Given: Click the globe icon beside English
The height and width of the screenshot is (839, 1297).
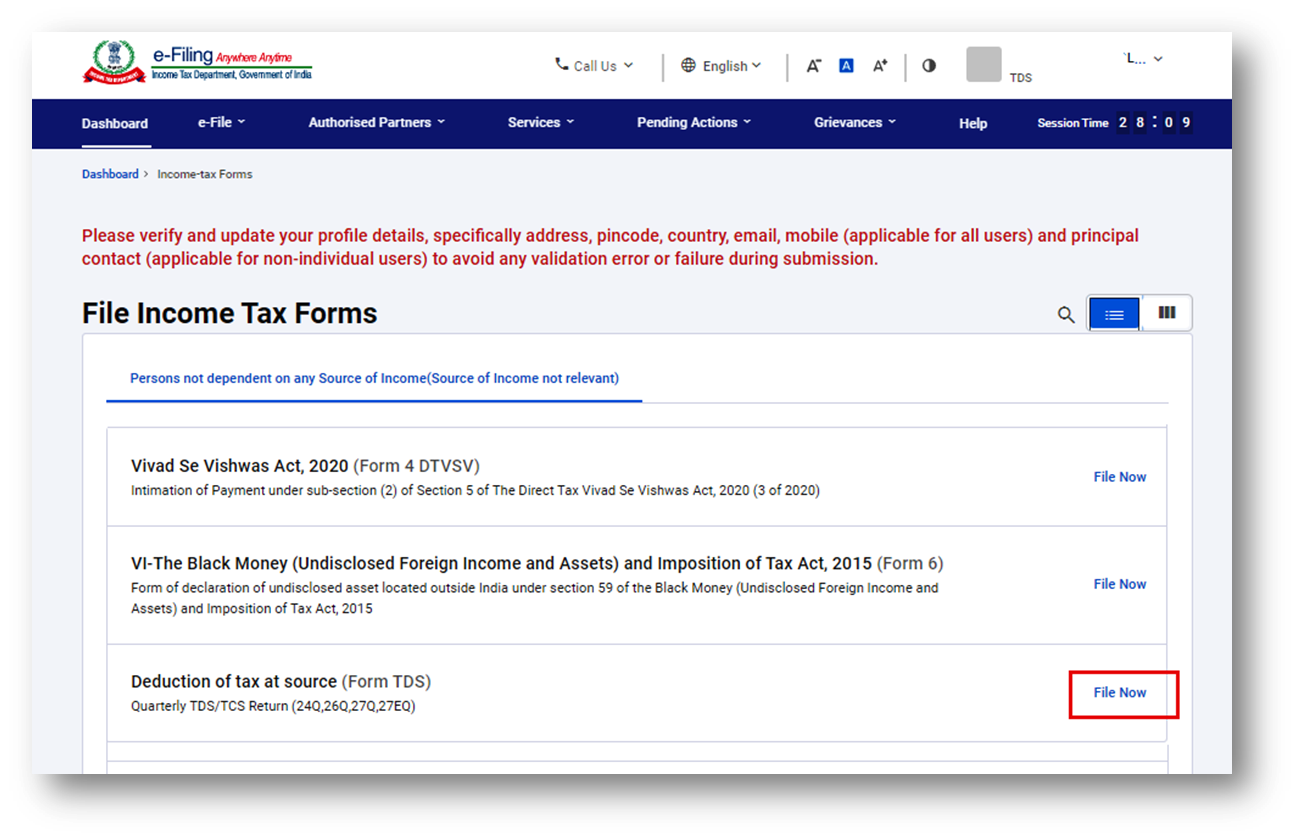Looking at the screenshot, I should pos(688,65).
